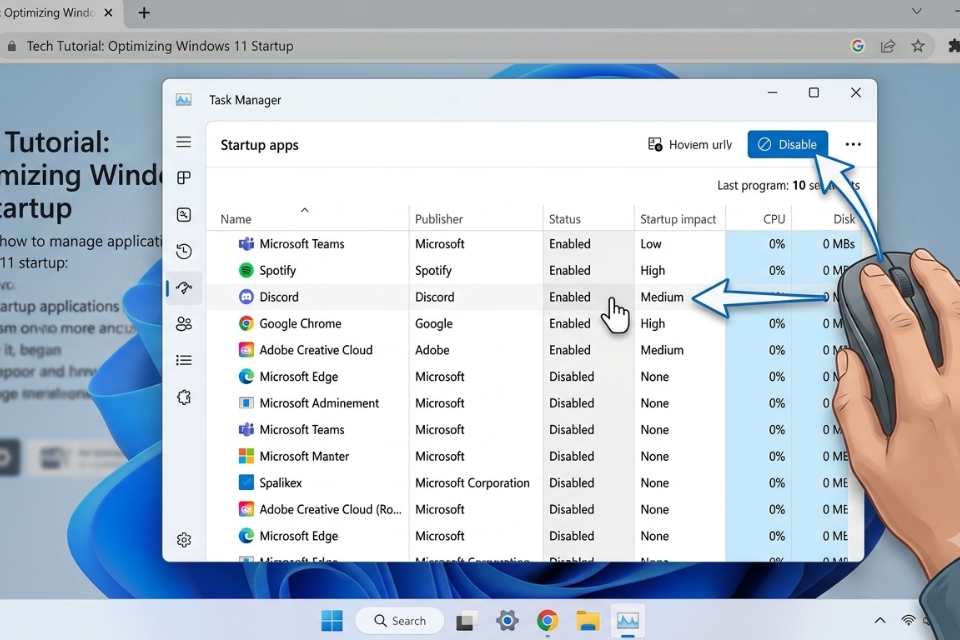The image size is (960, 640).
Task: Bookmark the page with the star icon
Action: (918, 46)
